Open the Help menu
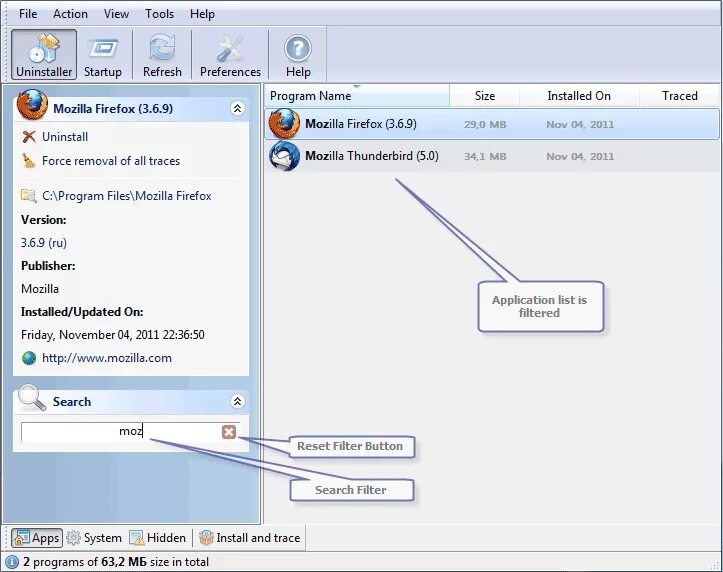Screen dimensions: 723x572 [202, 14]
